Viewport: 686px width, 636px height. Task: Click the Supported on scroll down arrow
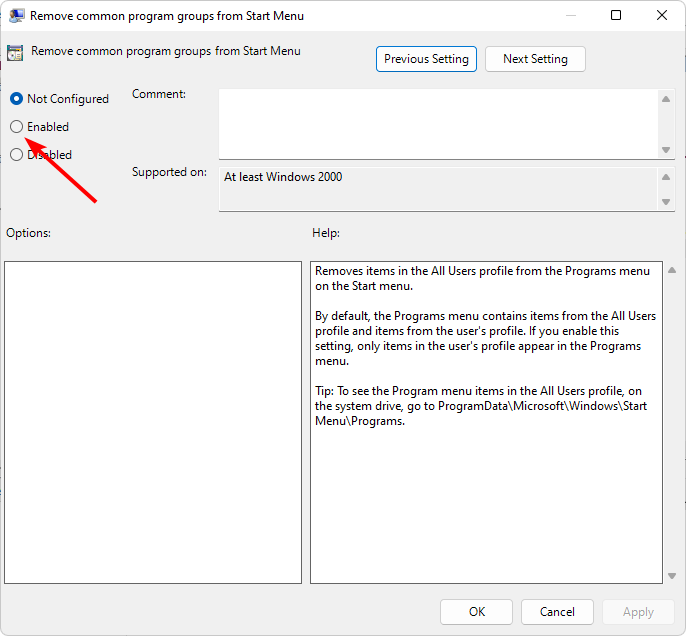(x=667, y=202)
